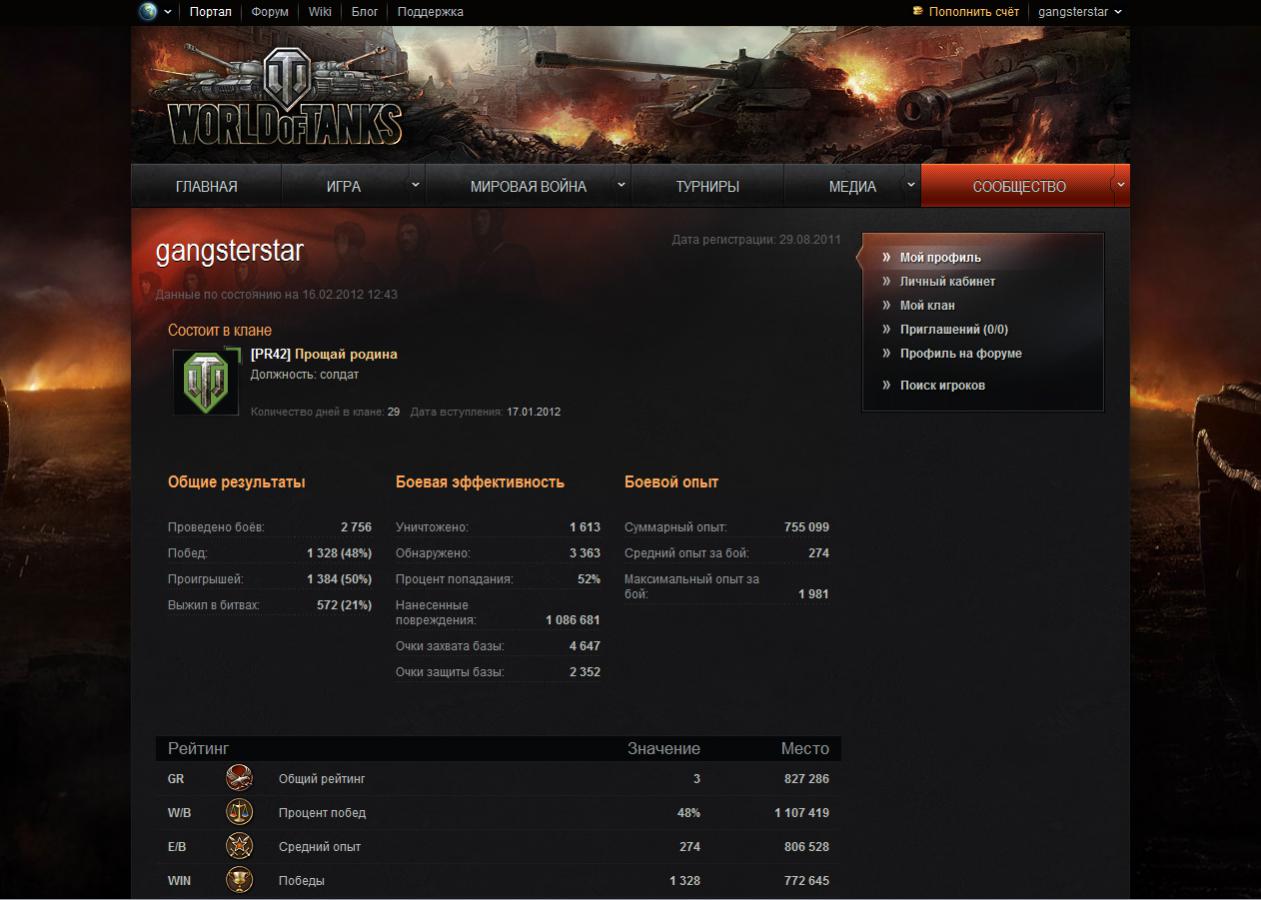Screen dimensions: 1261x900
Task: Open the Прощай родина clan link
Action: point(346,354)
